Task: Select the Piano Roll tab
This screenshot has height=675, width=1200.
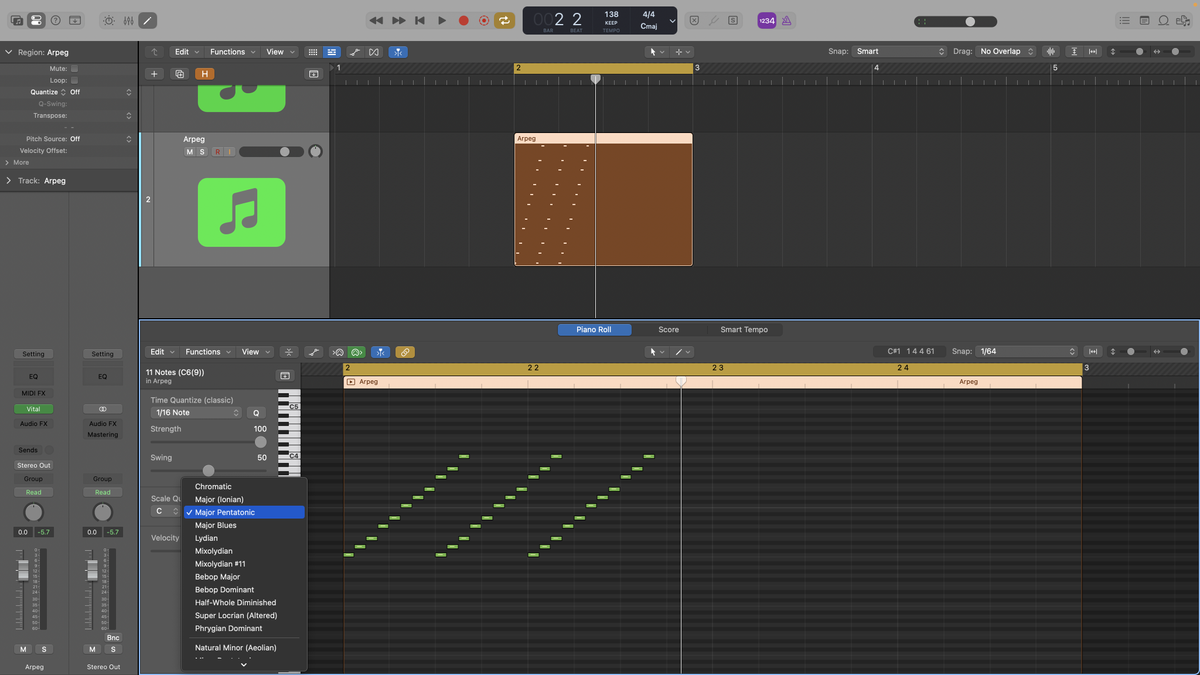Action: [x=593, y=330]
